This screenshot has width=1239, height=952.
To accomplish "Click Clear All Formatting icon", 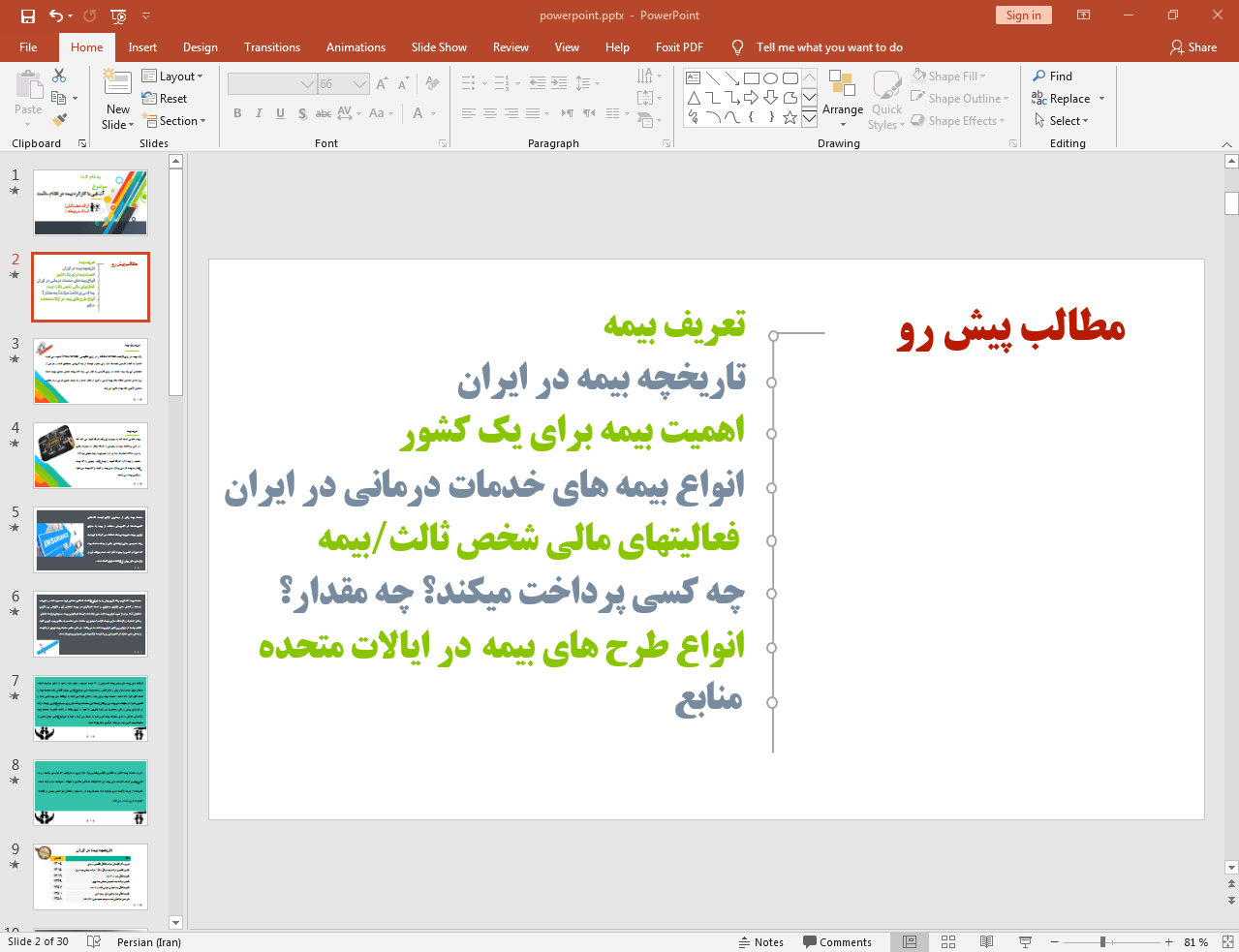I will 433,84.
